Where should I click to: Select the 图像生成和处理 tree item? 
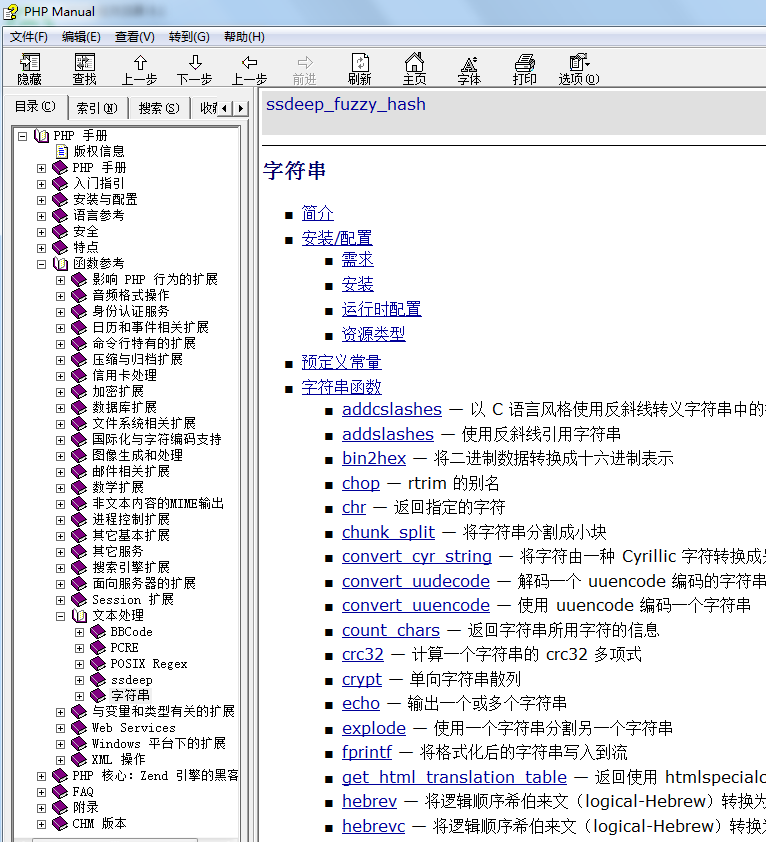[x=138, y=455]
